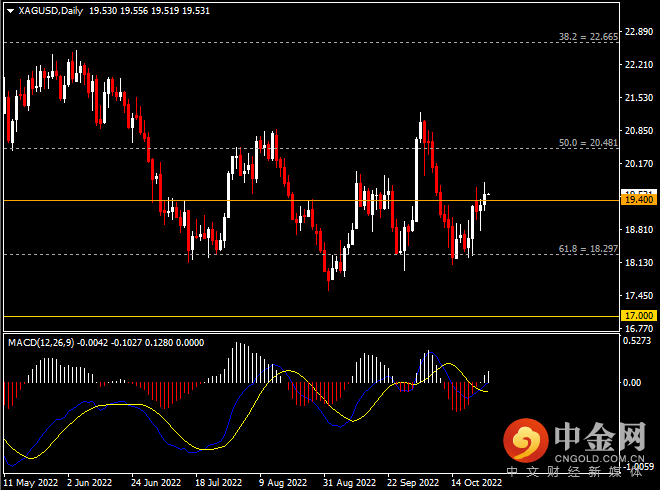The height and width of the screenshot is (490, 660).
Task: Select the 18.810 price axis value
Action: (x=639, y=229)
